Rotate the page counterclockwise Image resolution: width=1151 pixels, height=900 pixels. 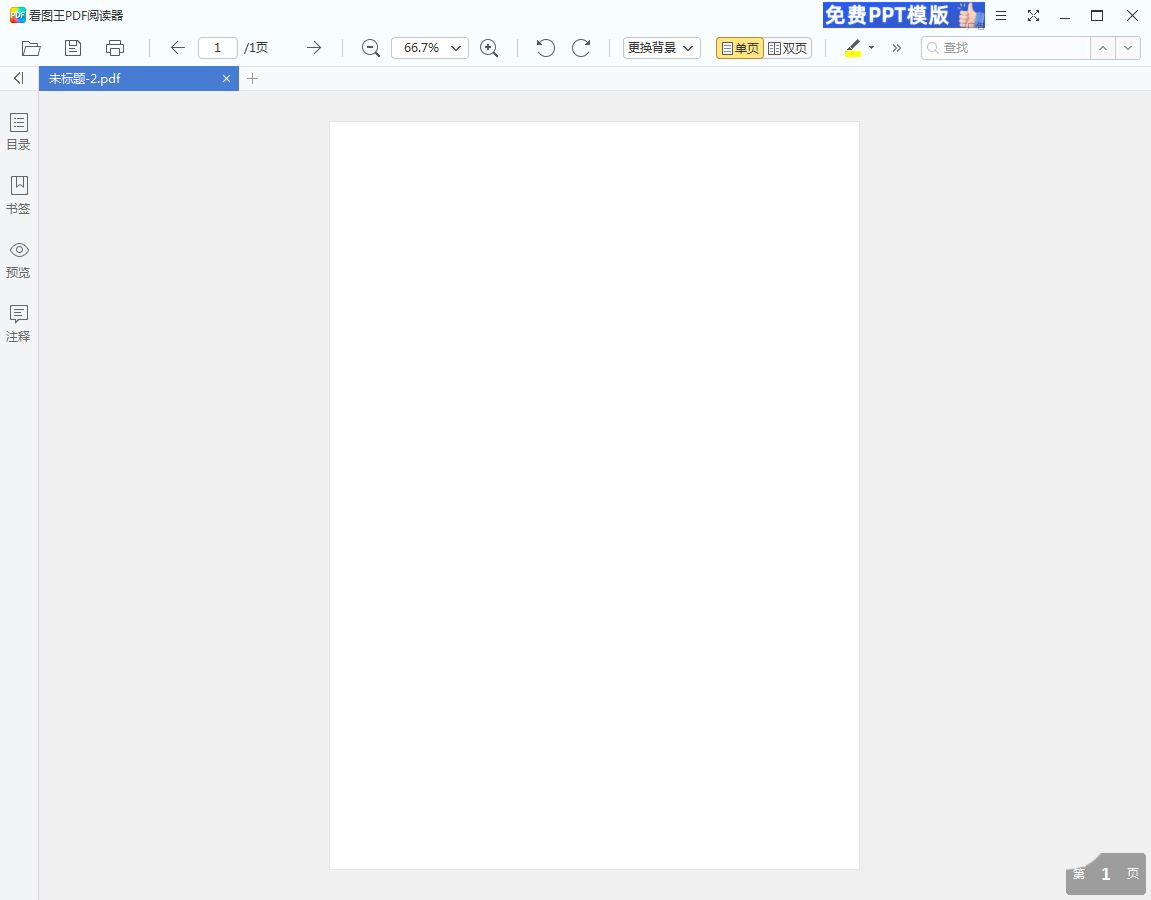545,47
